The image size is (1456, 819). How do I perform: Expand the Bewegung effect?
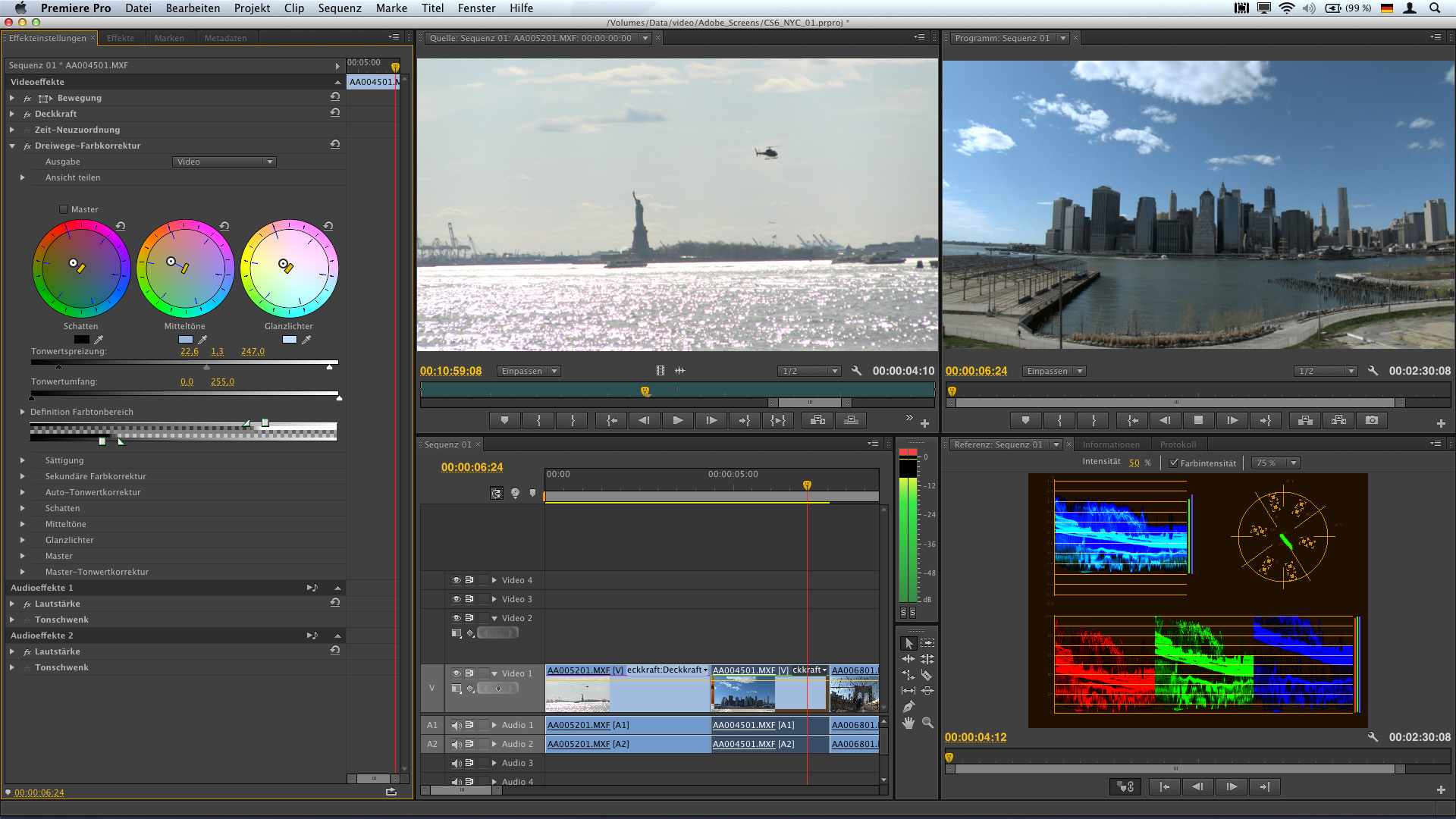pyautogui.click(x=12, y=98)
